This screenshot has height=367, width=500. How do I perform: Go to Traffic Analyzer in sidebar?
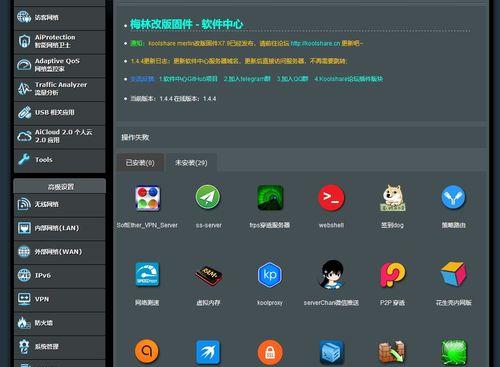tap(60, 89)
